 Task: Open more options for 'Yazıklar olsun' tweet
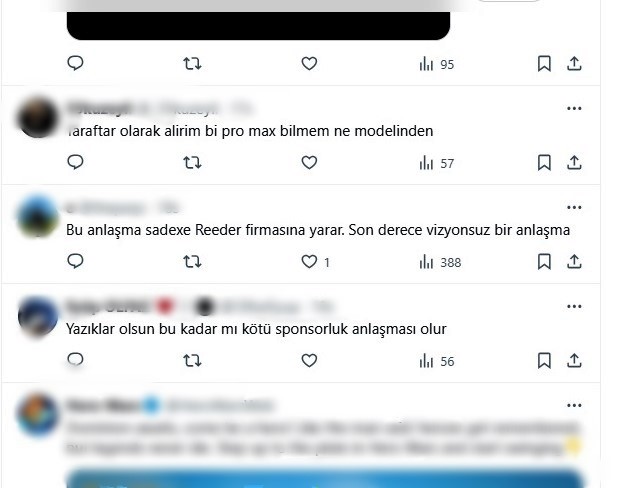click(x=574, y=307)
